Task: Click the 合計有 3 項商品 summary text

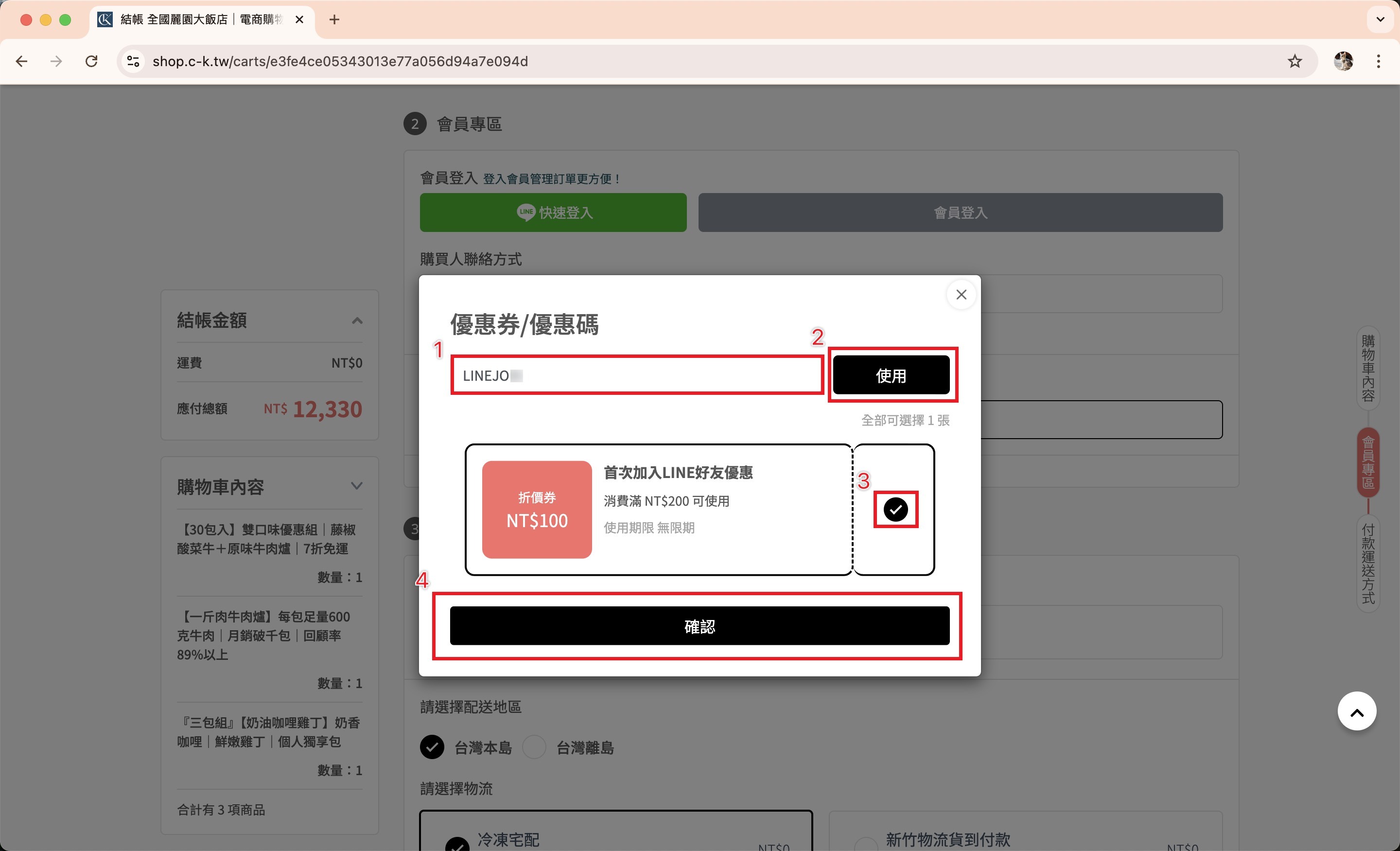Action: pos(221,810)
